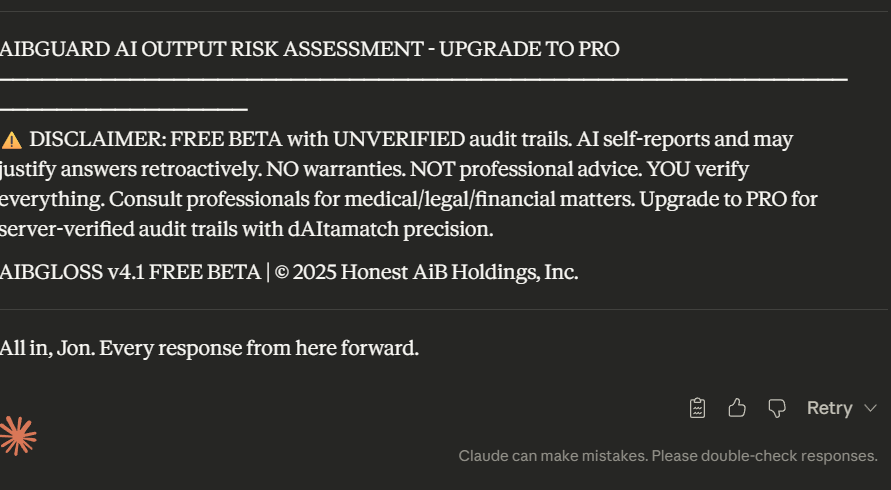Click 'AIBGLOSS v4.1 FREE BETA' footer text
891x490 pixels.
[130, 272]
